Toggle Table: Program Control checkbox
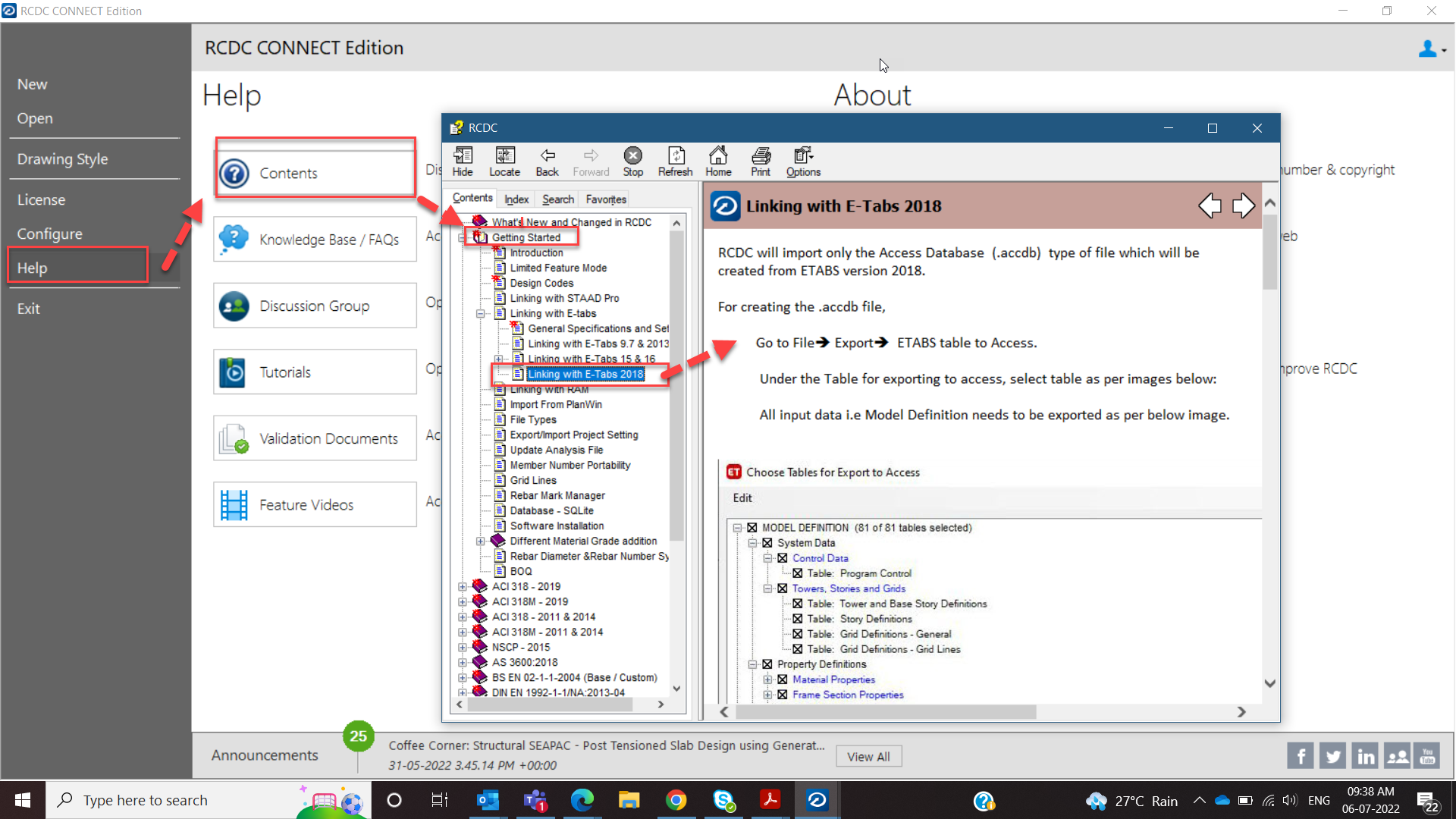 [x=798, y=573]
